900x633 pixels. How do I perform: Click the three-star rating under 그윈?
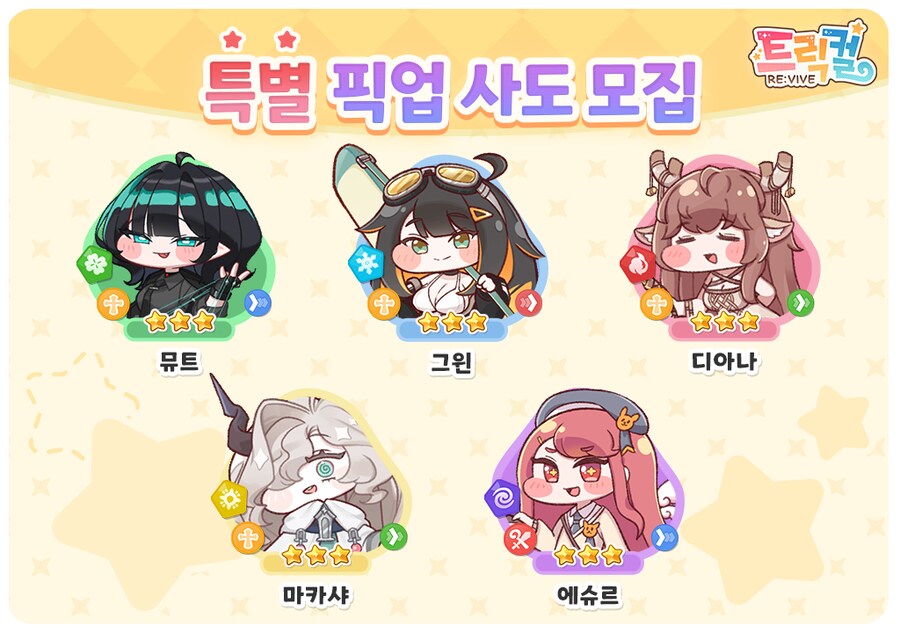(452, 322)
